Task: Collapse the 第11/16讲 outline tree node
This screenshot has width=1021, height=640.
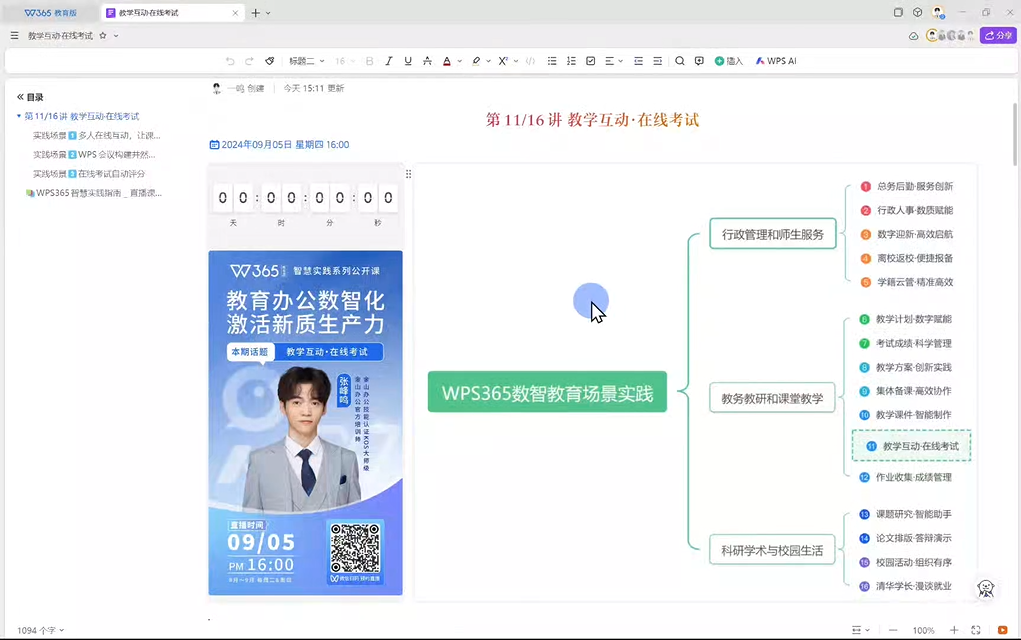Action: (x=18, y=116)
